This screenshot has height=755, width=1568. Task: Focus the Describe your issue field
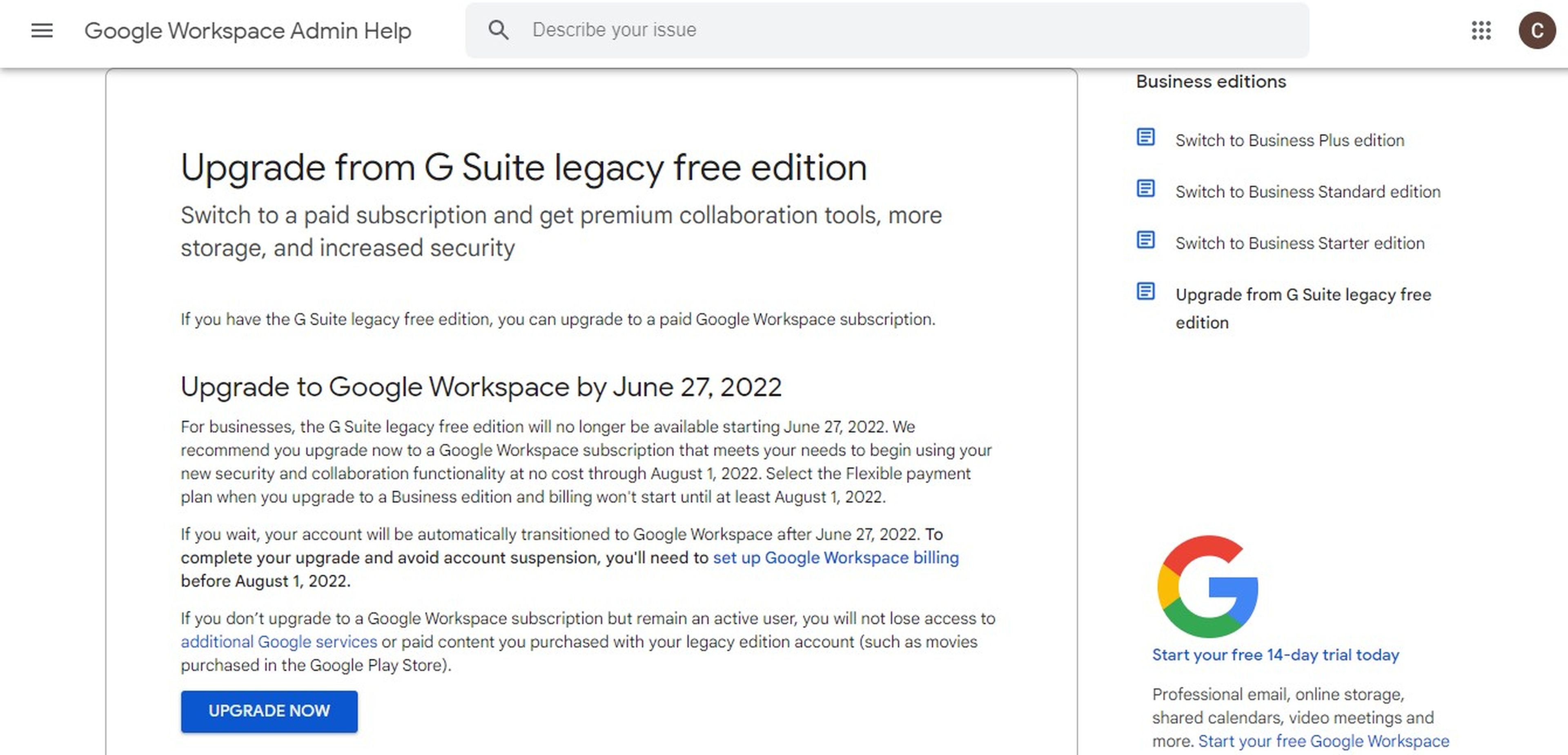[913, 30]
